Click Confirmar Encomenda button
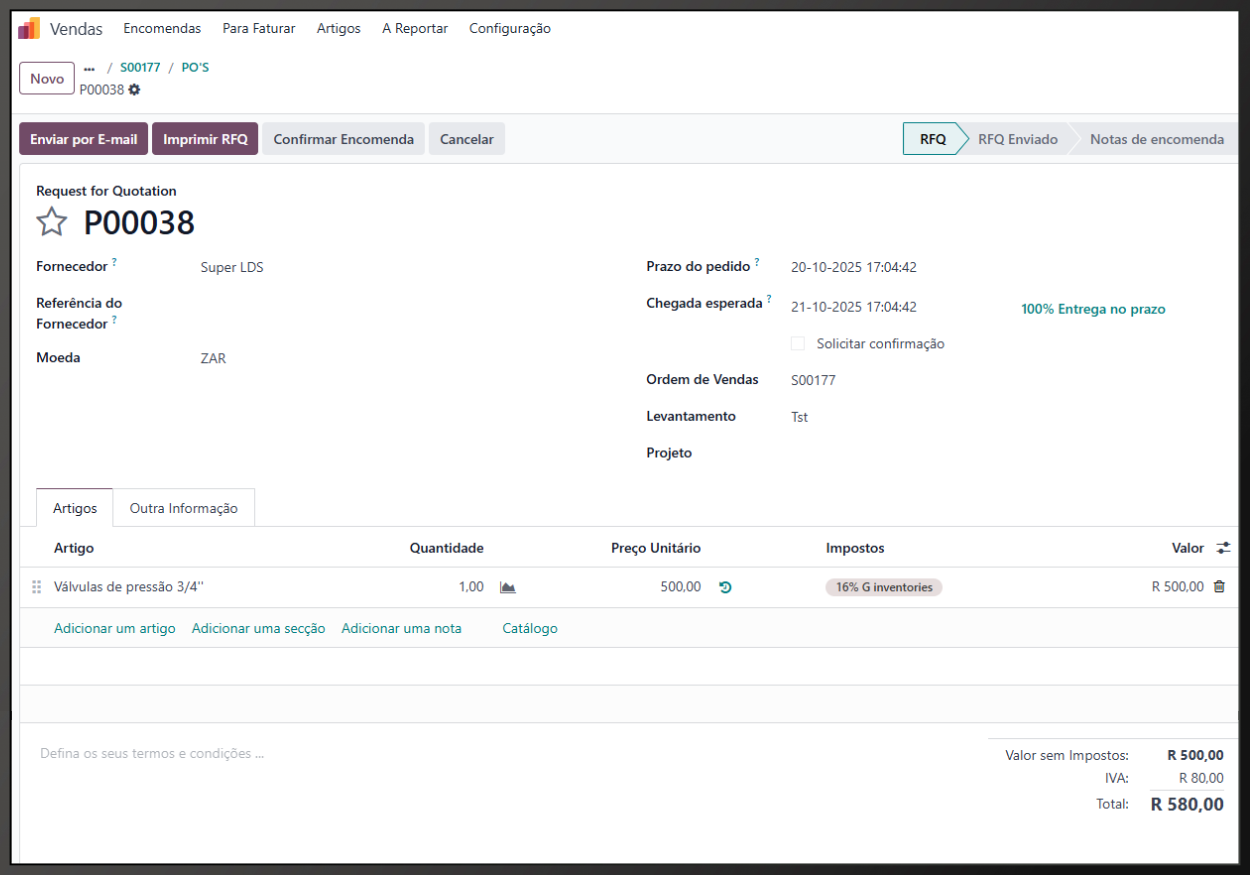This screenshot has width=1250, height=875. (x=343, y=139)
